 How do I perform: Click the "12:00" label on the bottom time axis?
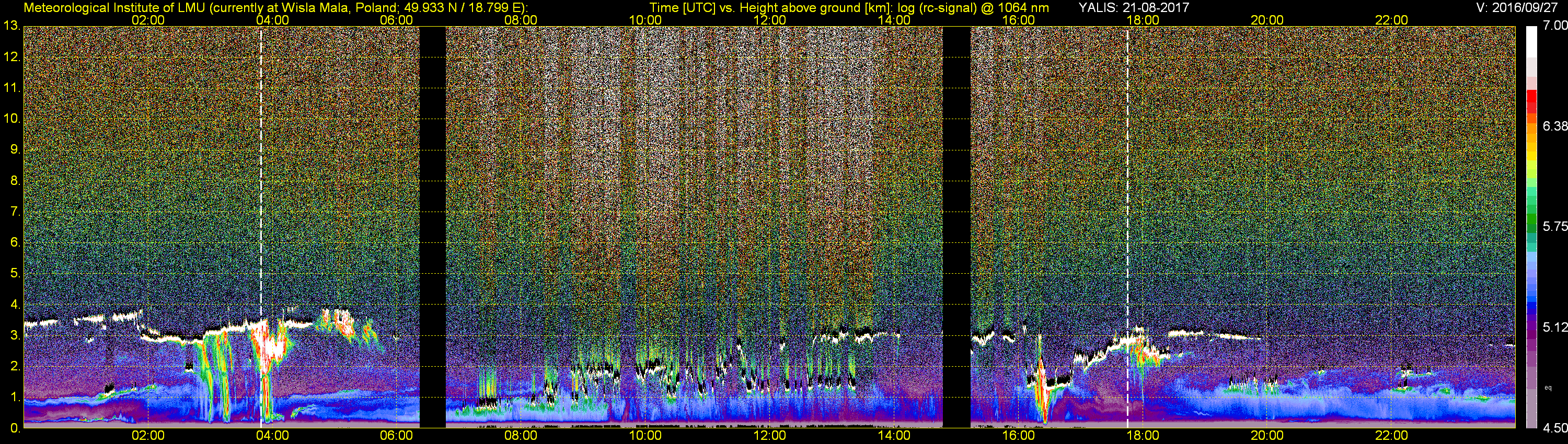(x=769, y=436)
